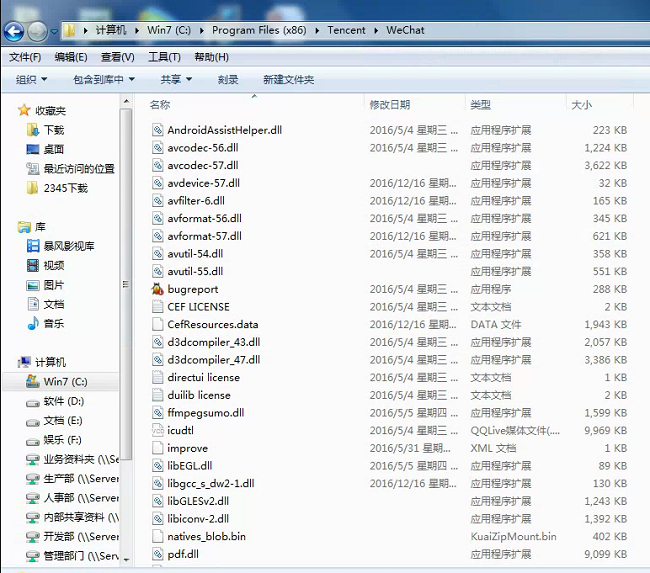Select the file libGLESv2.dll
650x573 pixels.
tap(198, 501)
